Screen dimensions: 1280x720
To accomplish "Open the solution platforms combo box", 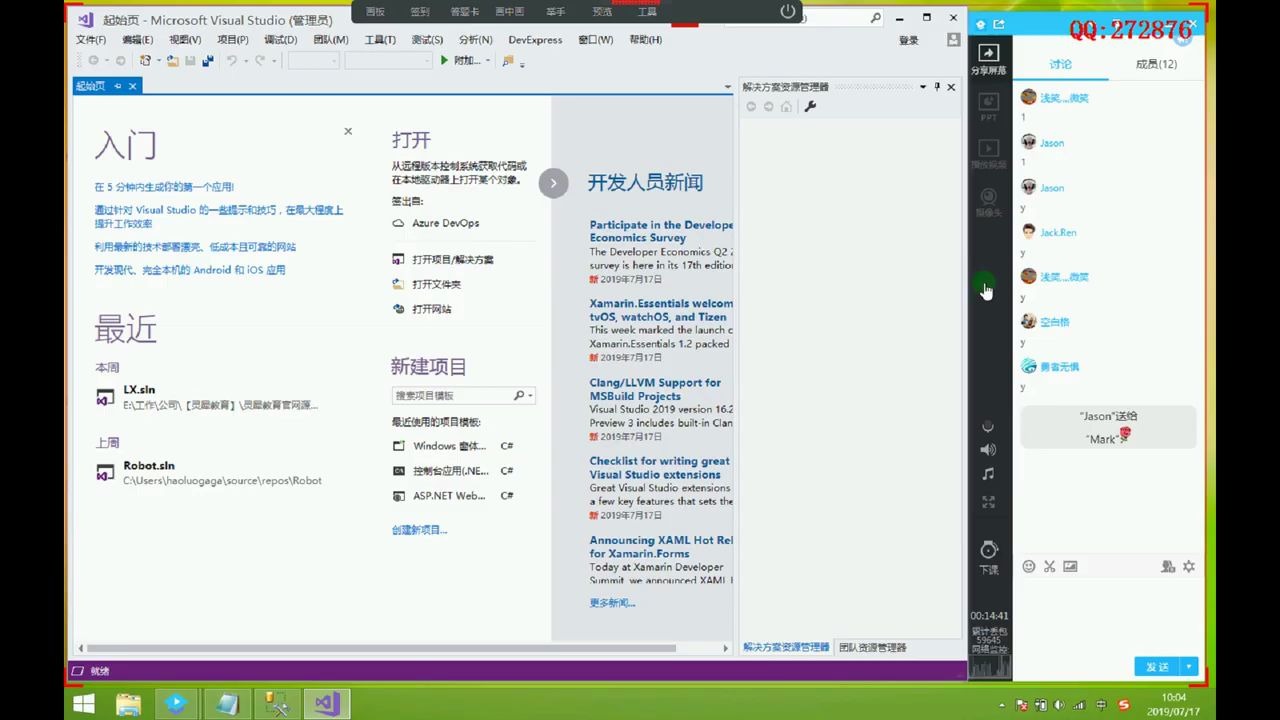I will pos(387,61).
